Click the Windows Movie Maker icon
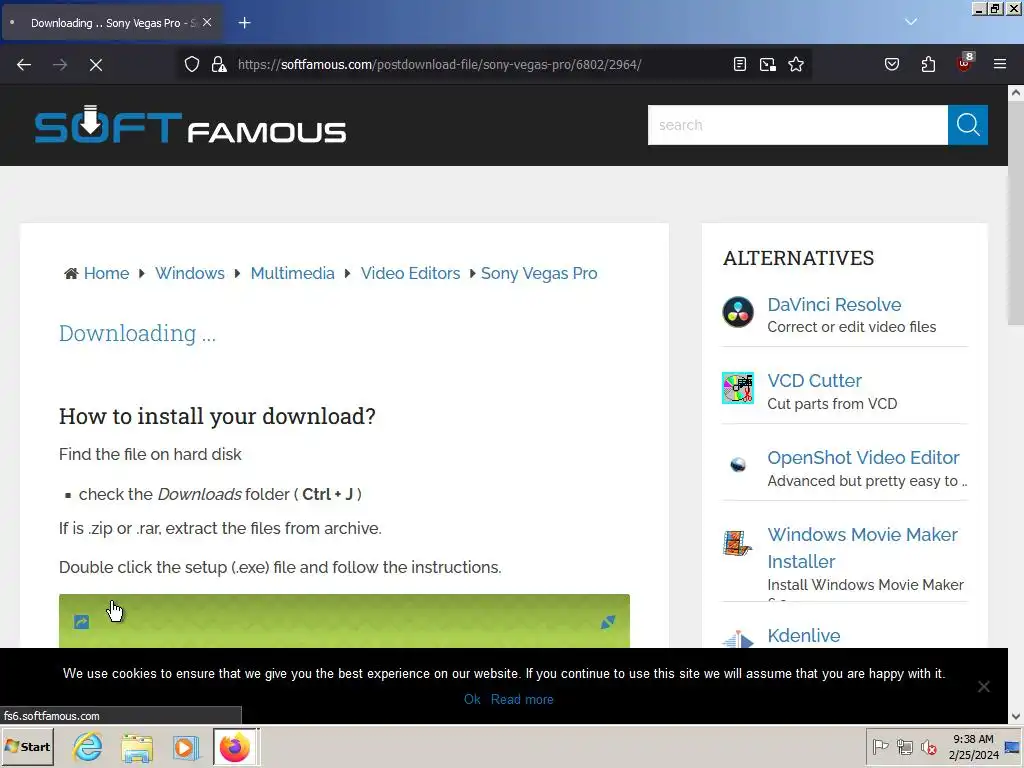 (x=738, y=543)
